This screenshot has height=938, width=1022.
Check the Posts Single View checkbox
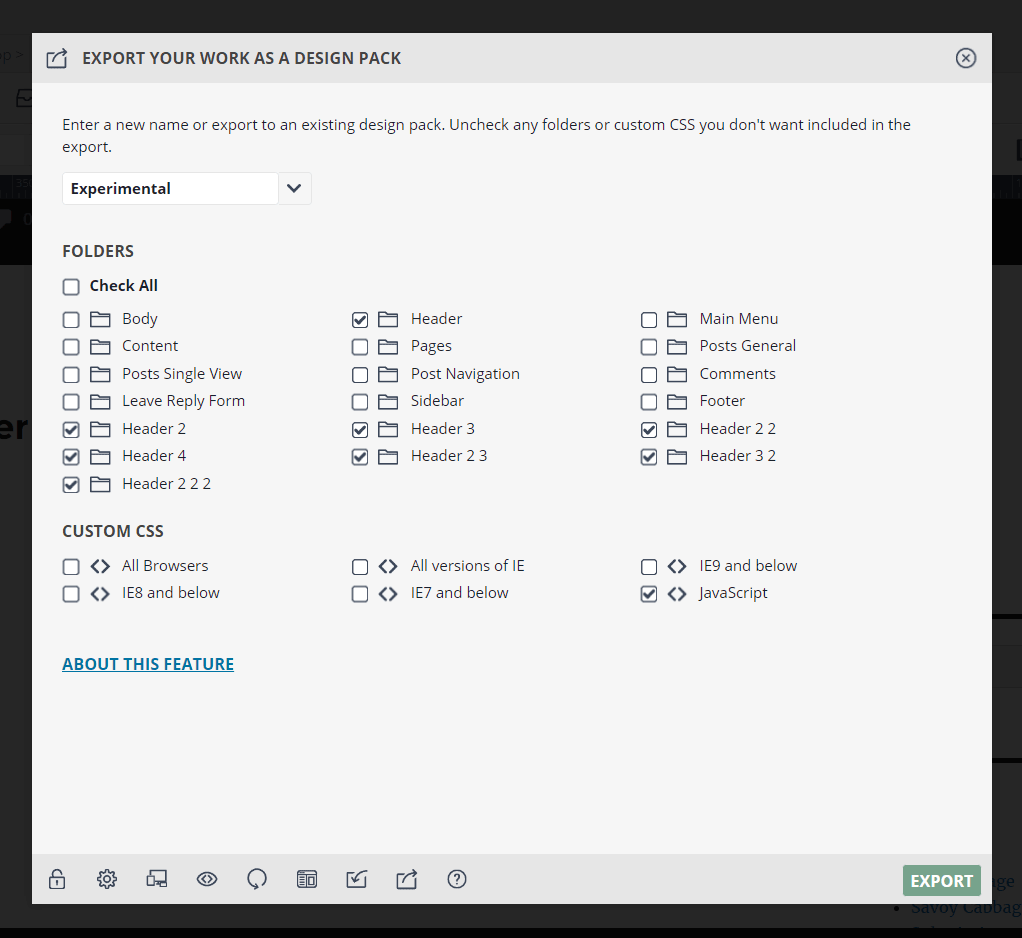point(71,375)
